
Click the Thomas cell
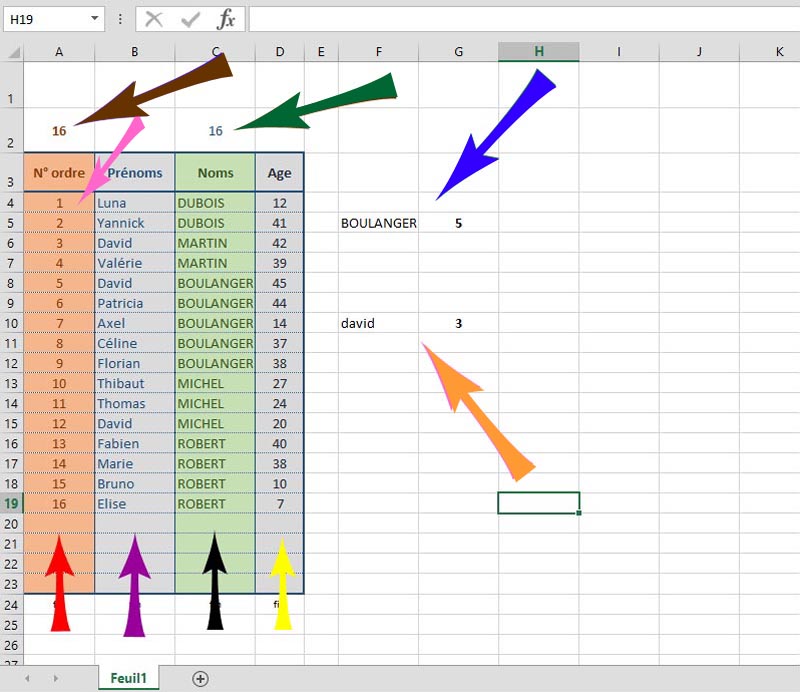[x=135, y=403]
